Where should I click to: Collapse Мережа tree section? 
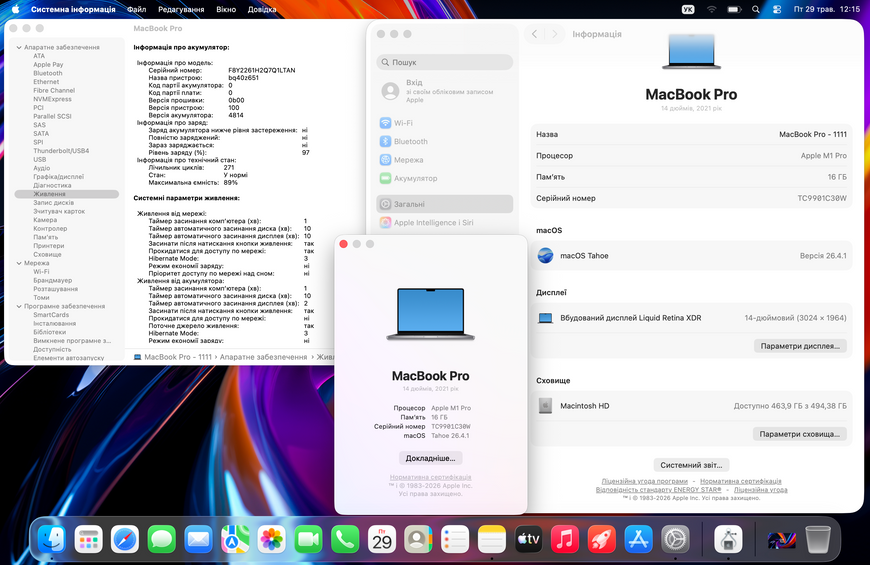click(x=19, y=263)
